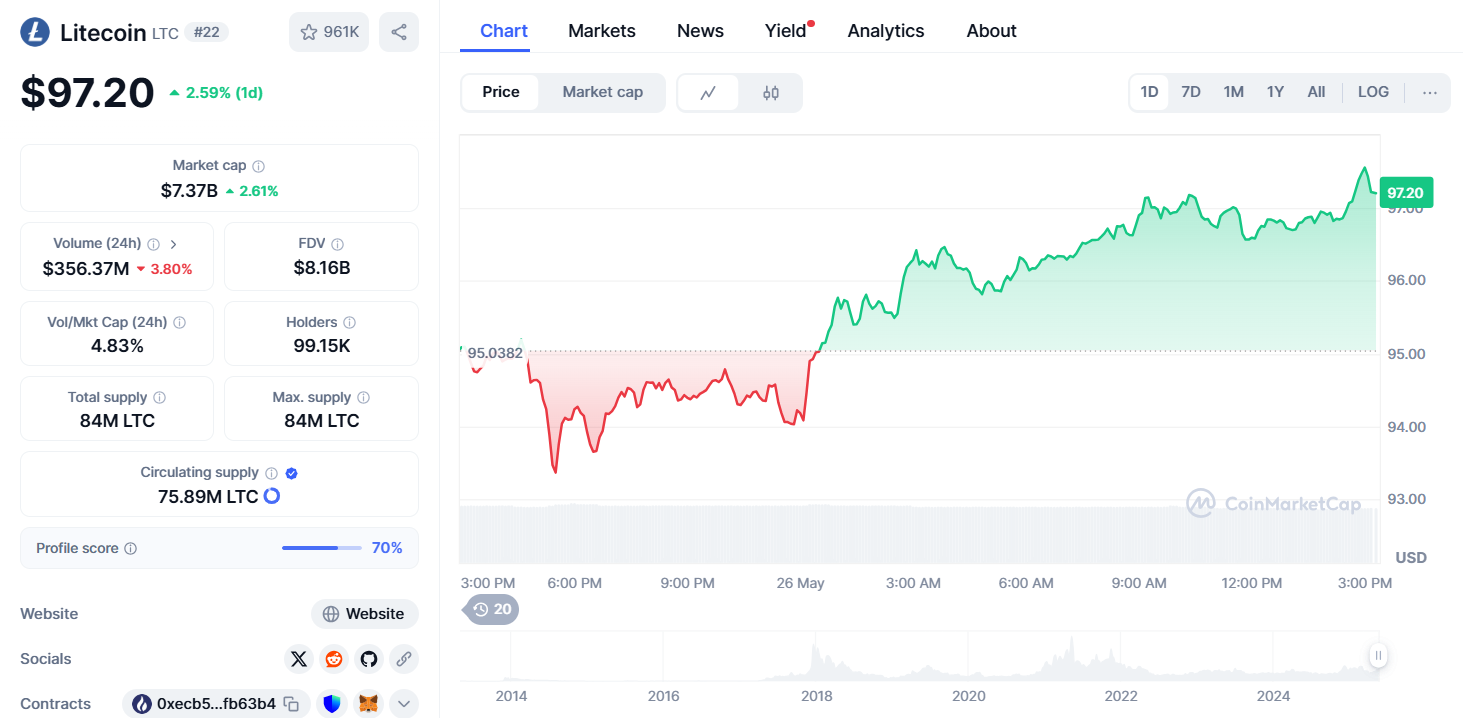Switch to line chart view
Viewport: 1463px width, 718px height.
click(x=708, y=93)
